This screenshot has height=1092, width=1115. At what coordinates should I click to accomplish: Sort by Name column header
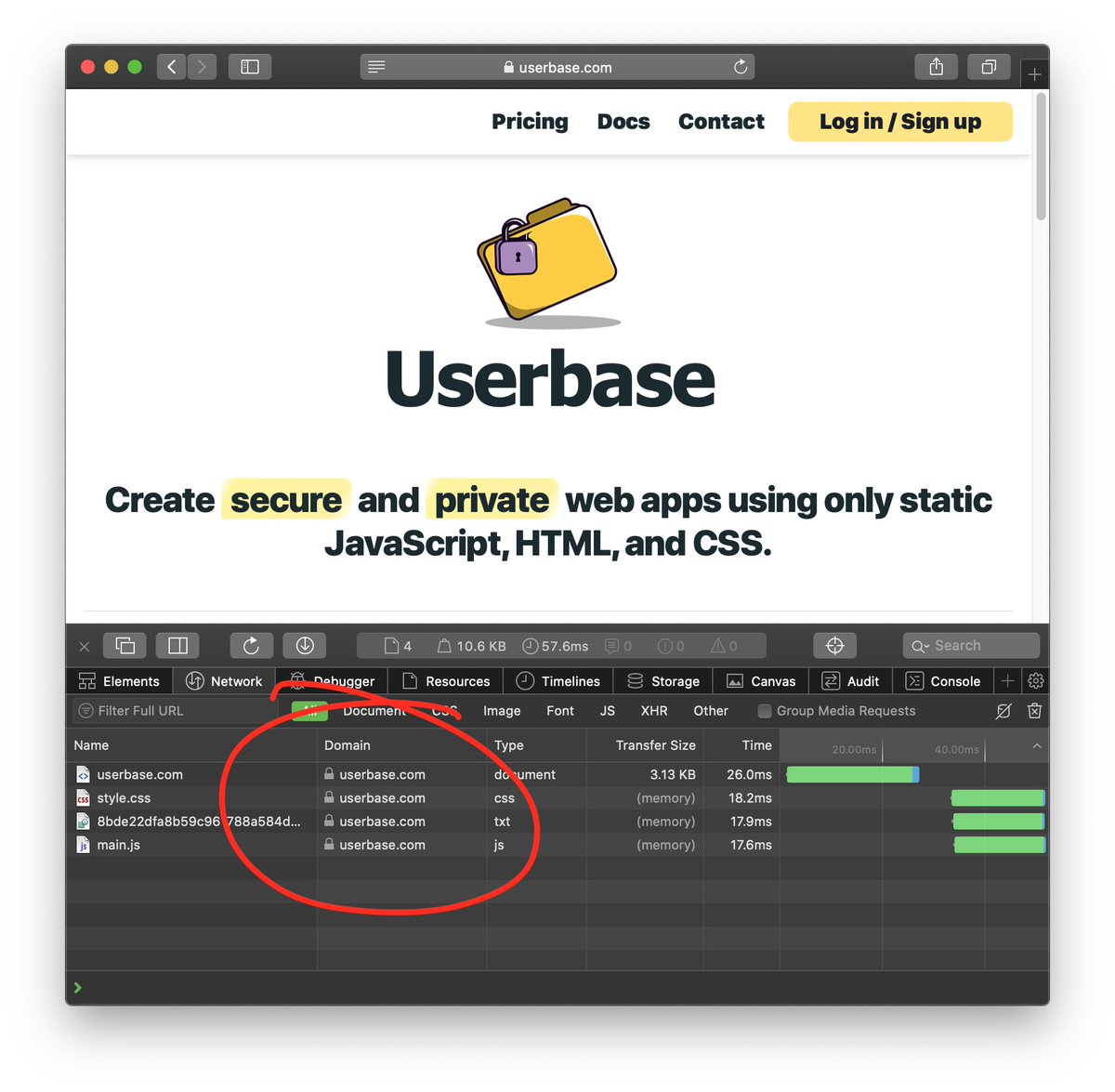[x=192, y=745]
